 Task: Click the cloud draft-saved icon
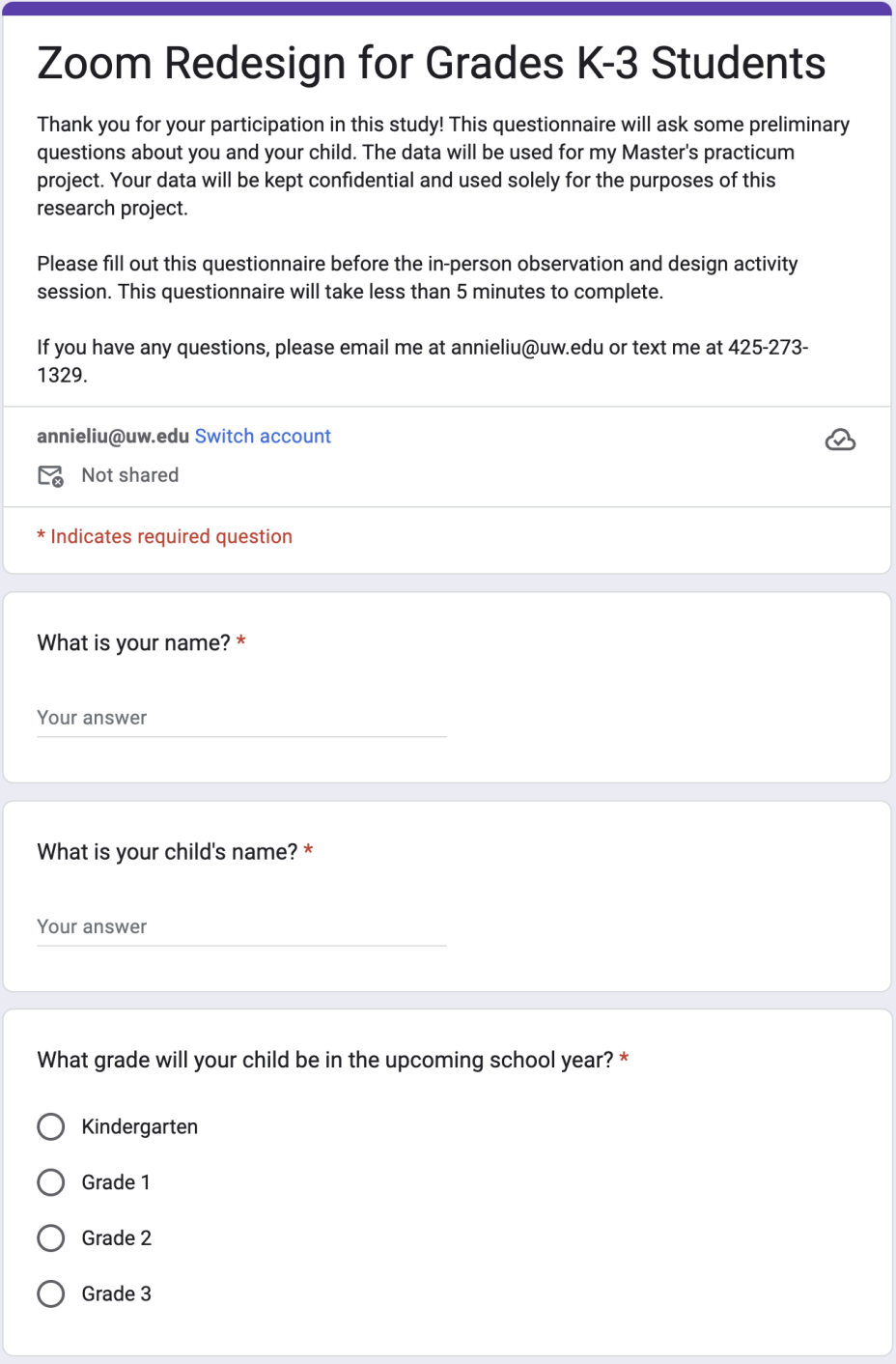[x=840, y=440]
